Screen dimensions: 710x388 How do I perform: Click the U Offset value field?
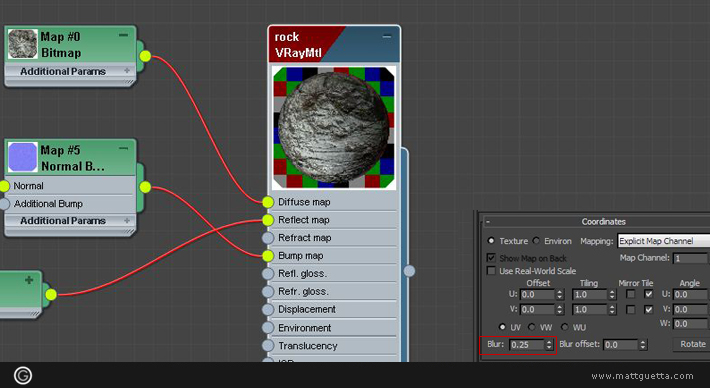click(x=537, y=294)
